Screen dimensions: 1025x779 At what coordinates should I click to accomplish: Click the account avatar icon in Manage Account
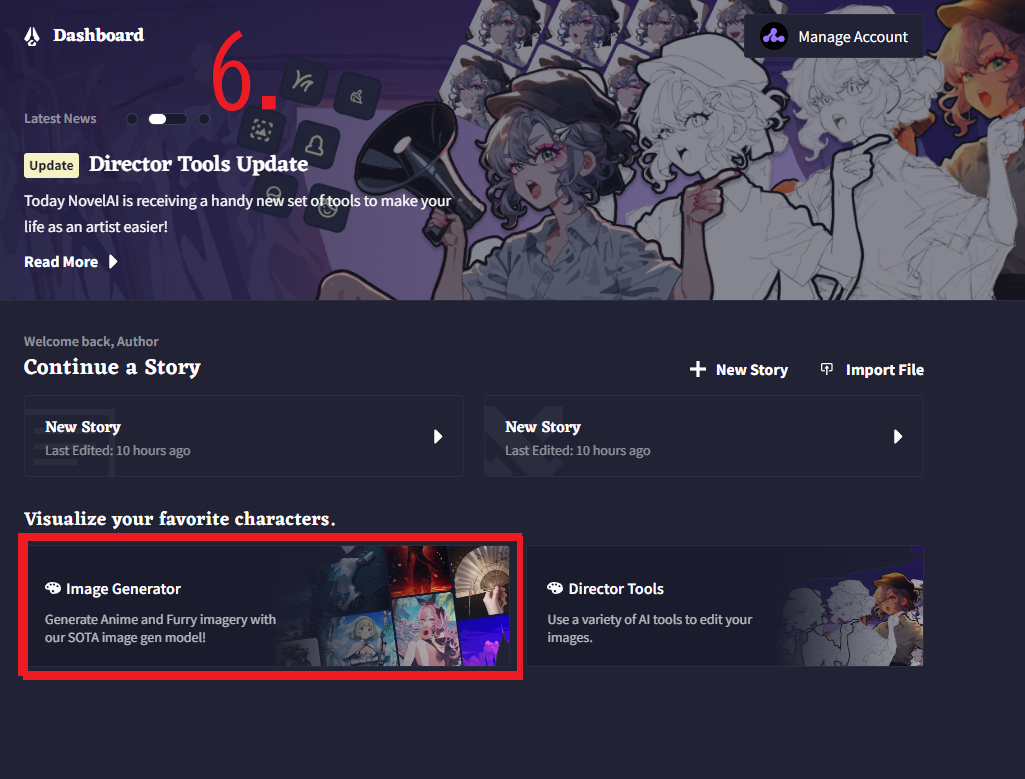pyautogui.click(x=774, y=37)
